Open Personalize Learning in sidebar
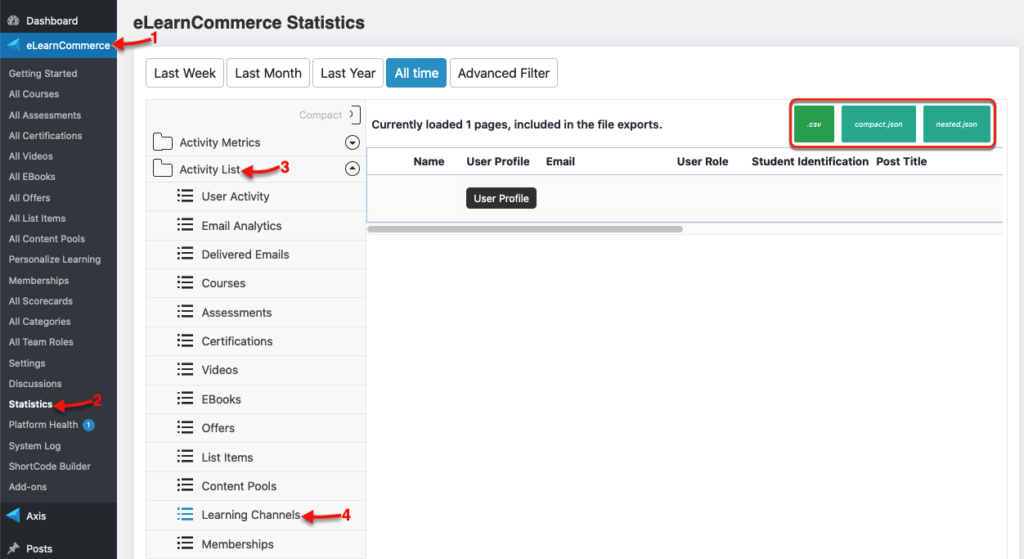 pos(55,259)
